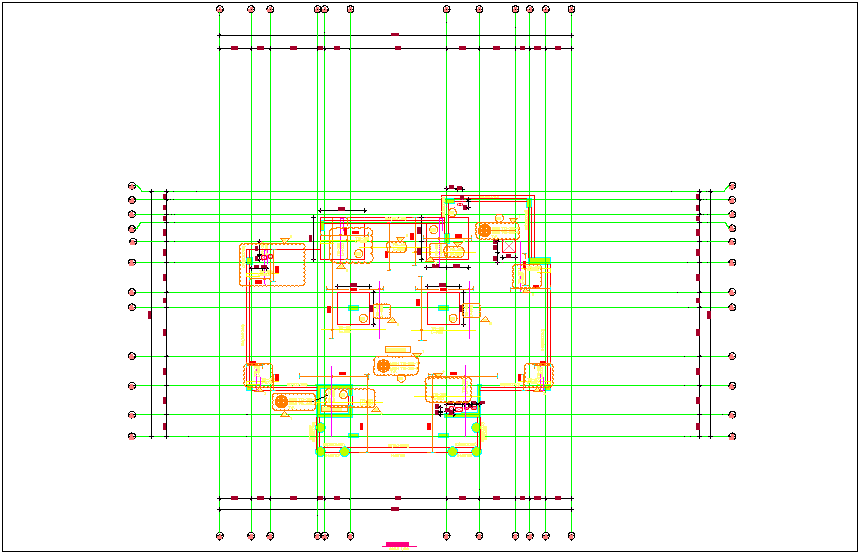Click the orange filled circle in the upper-right room

[x=484, y=230]
